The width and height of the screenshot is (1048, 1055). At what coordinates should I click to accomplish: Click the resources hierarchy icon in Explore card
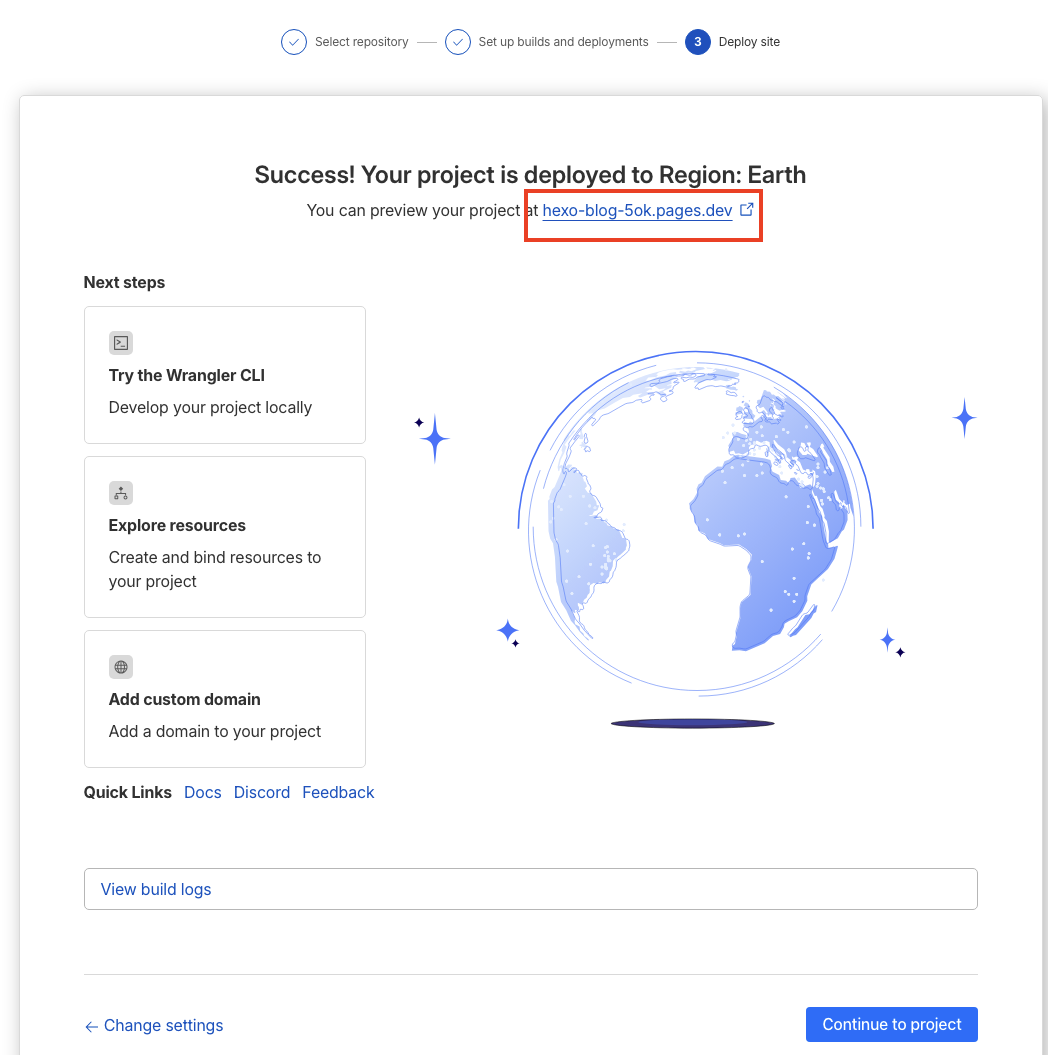121,493
